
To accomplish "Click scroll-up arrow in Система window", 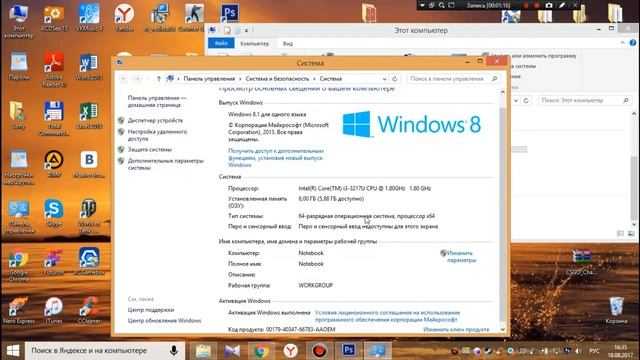I will 502,92.
